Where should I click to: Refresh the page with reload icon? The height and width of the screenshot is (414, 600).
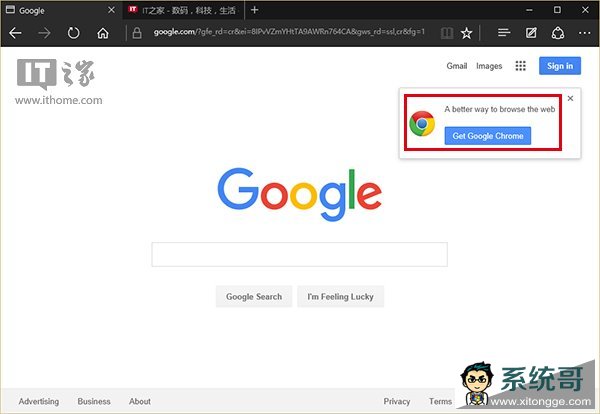(73, 33)
